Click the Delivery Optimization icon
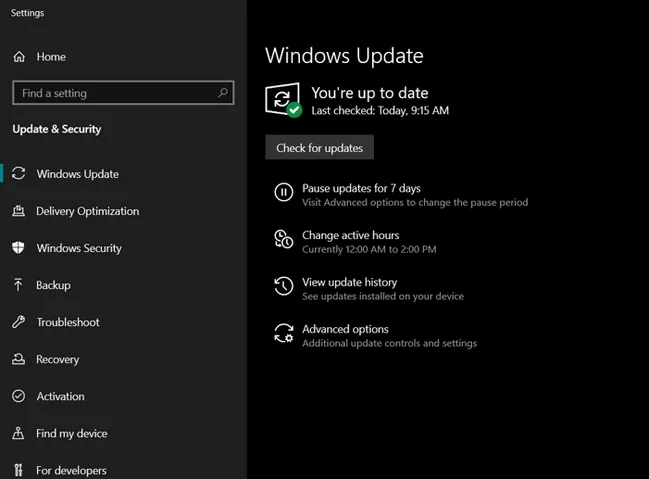The height and width of the screenshot is (479, 649). point(18,211)
